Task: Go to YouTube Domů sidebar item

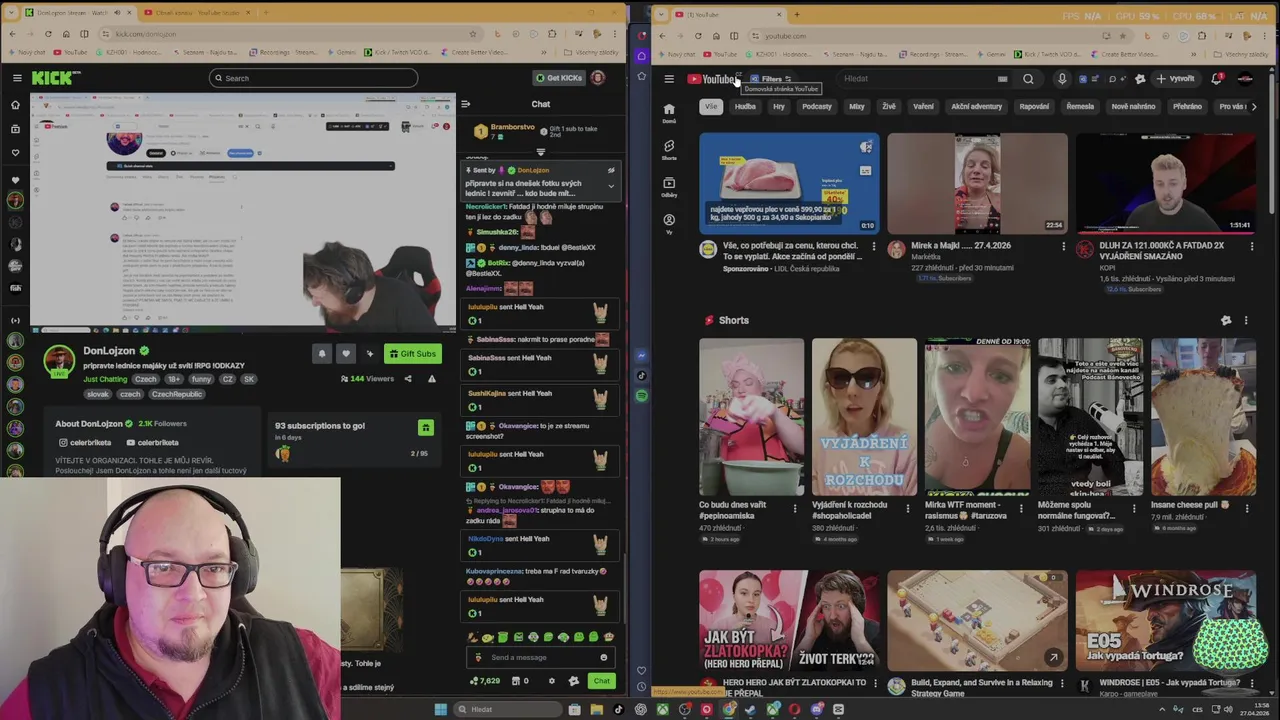Action: pos(669,113)
